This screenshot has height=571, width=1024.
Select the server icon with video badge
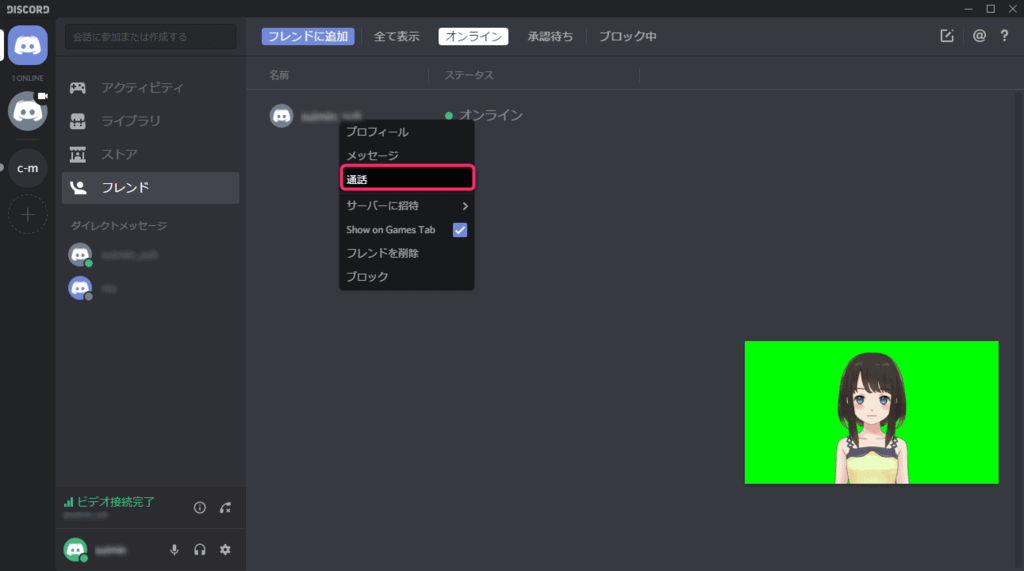coord(27,111)
